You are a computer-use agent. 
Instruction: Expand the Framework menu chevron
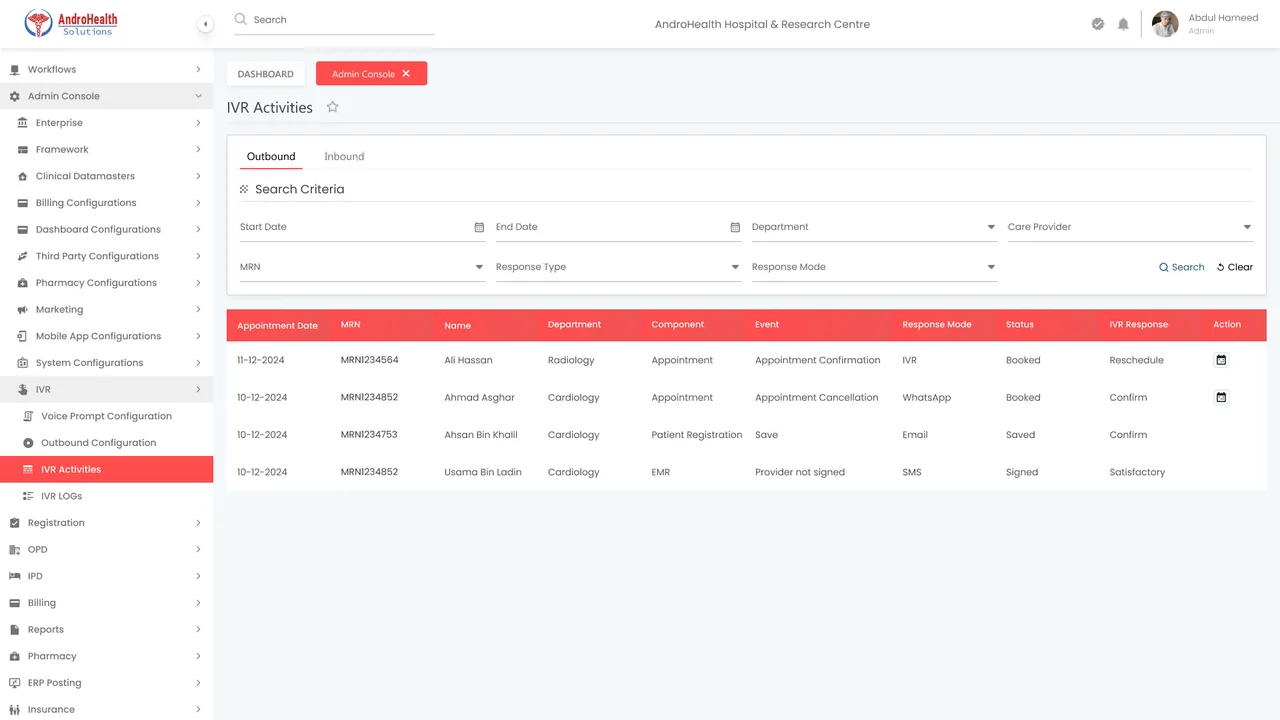[198, 150]
